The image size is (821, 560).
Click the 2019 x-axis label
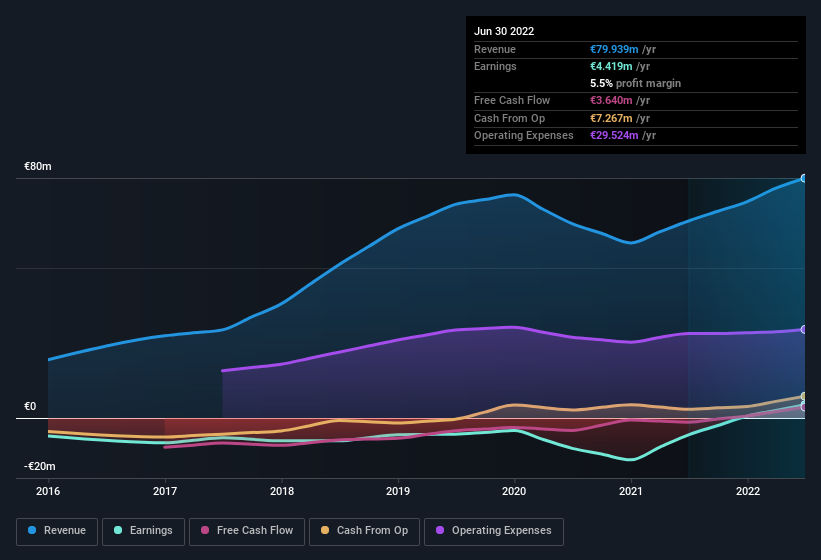click(x=398, y=491)
